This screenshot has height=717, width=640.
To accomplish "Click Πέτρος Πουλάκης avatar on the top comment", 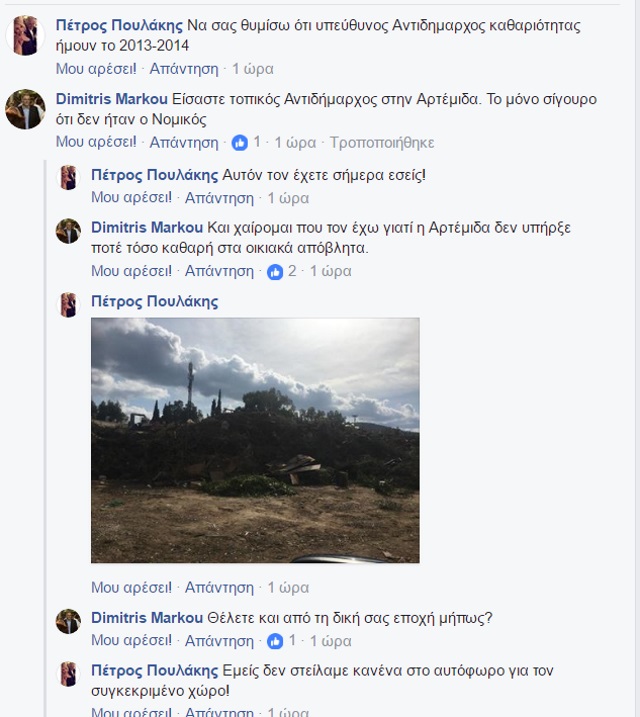I will point(25,37).
